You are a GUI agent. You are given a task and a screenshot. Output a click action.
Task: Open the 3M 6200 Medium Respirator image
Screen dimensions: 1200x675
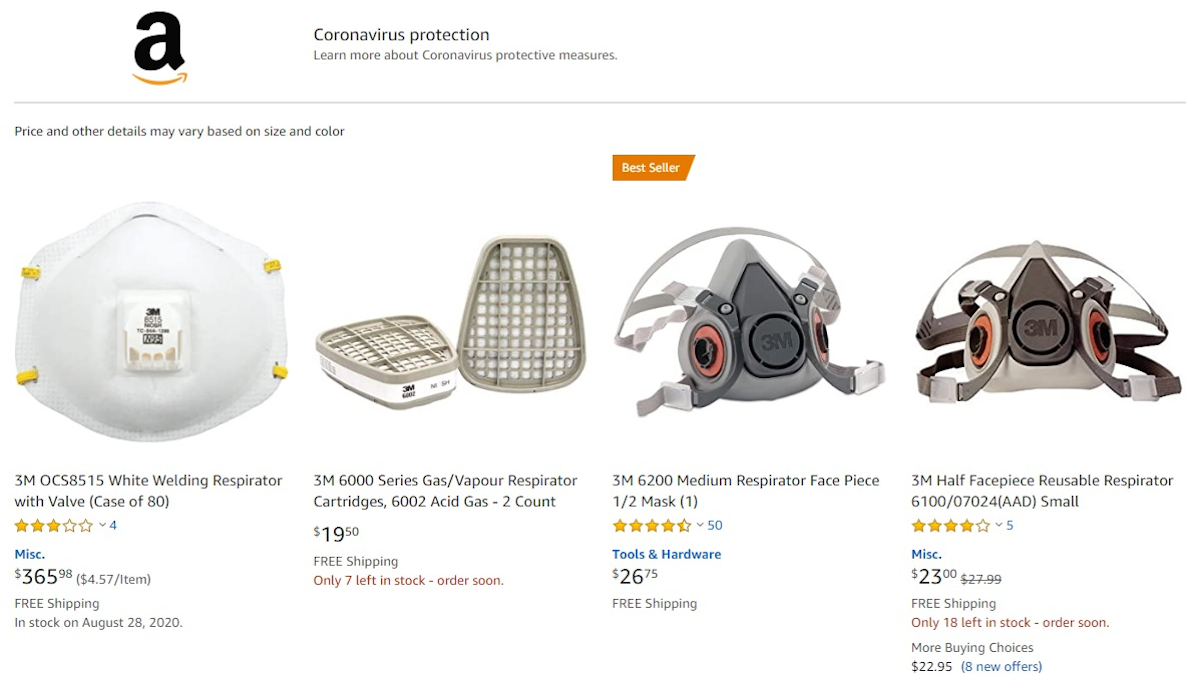748,320
